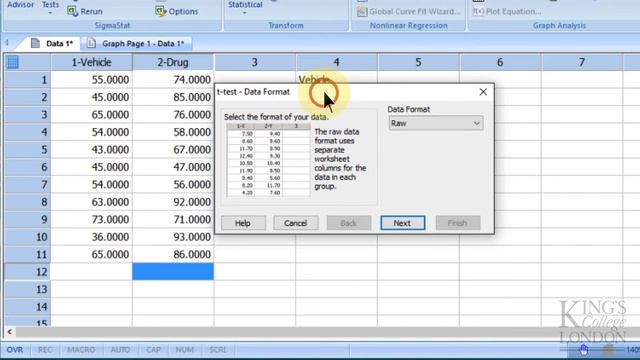Screen dimensions: 640x360
Task: Click the highlighted blue cell in row 12
Action: [x=173, y=272]
